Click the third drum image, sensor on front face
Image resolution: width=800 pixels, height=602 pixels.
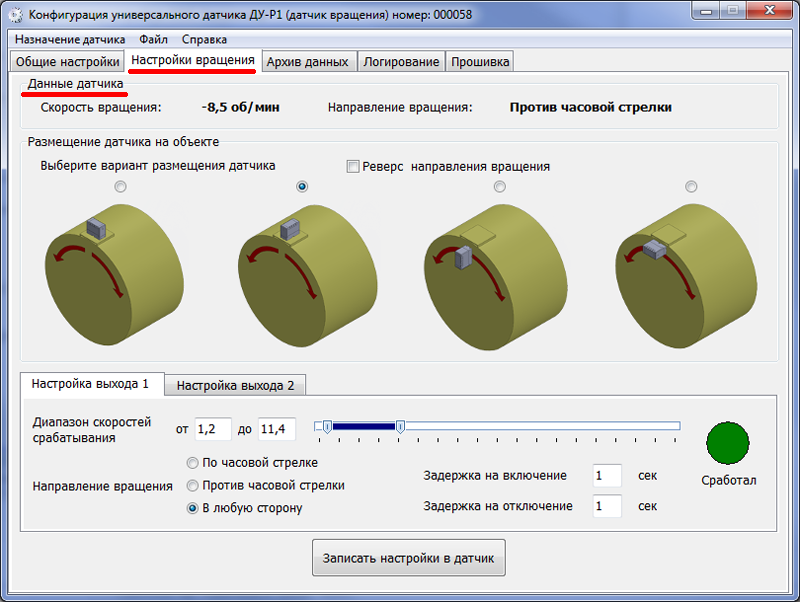[495, 277]
